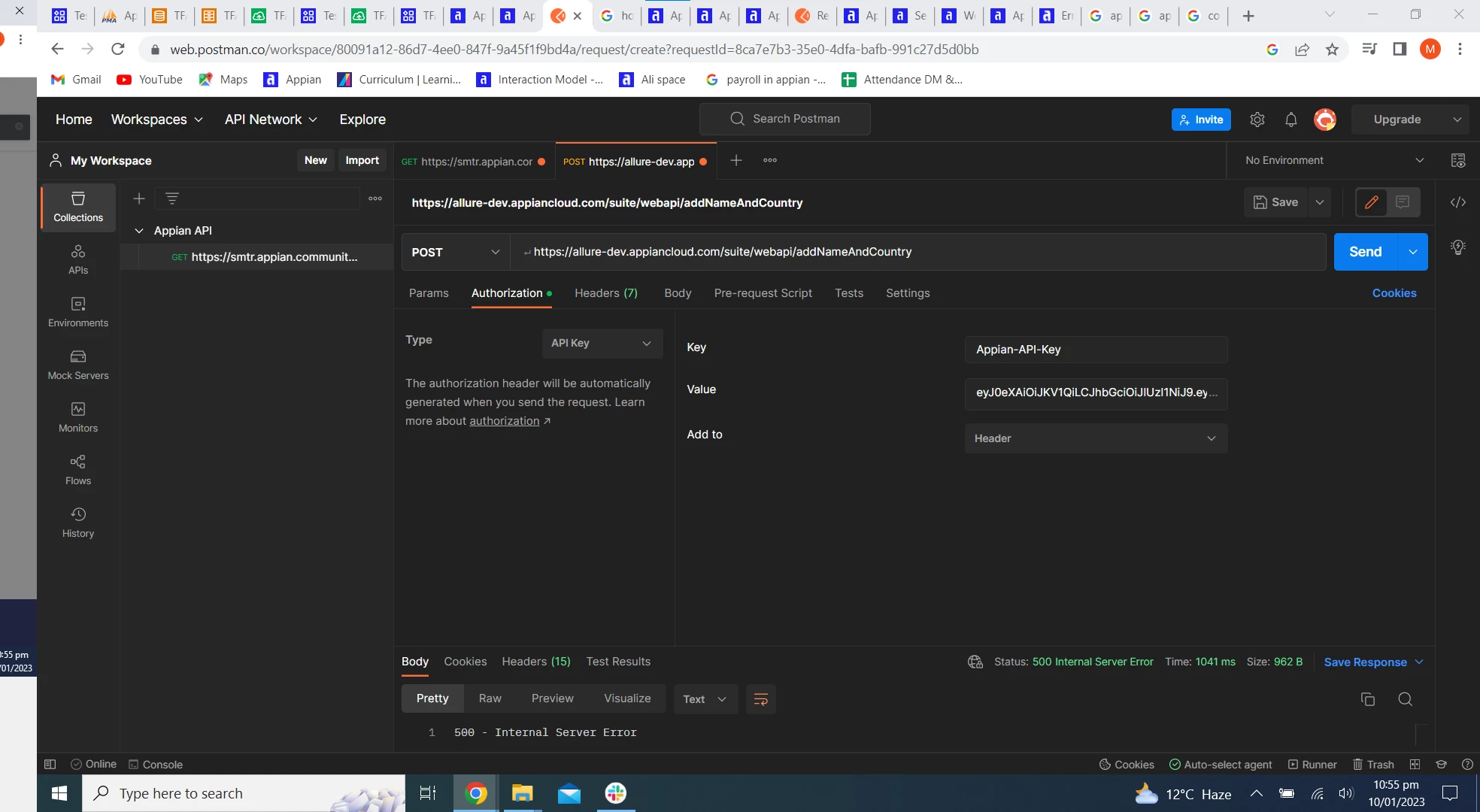
Task: Open a new request tab with plus
Action: point(736,160)
